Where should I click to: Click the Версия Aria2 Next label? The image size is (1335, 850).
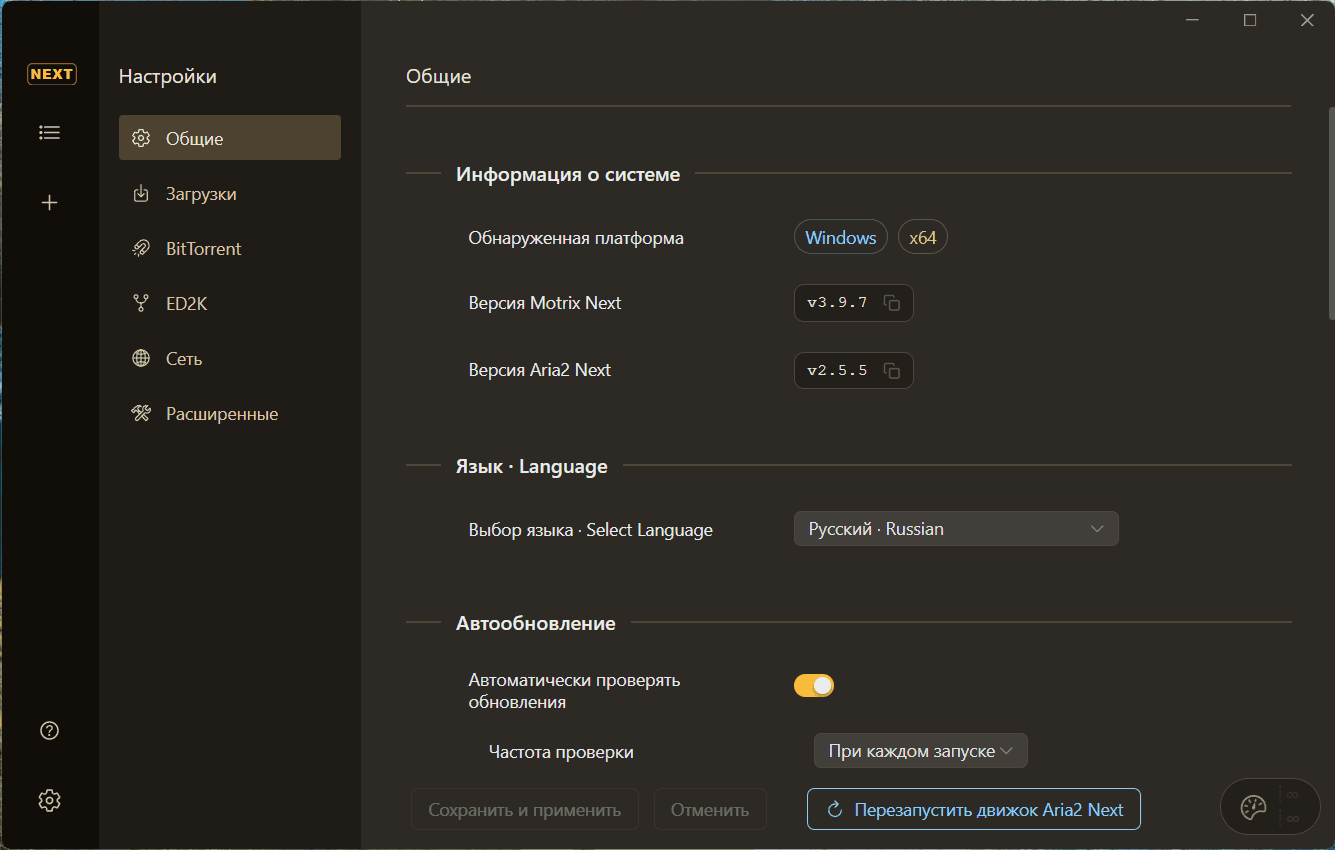click(x=540, y=370)
